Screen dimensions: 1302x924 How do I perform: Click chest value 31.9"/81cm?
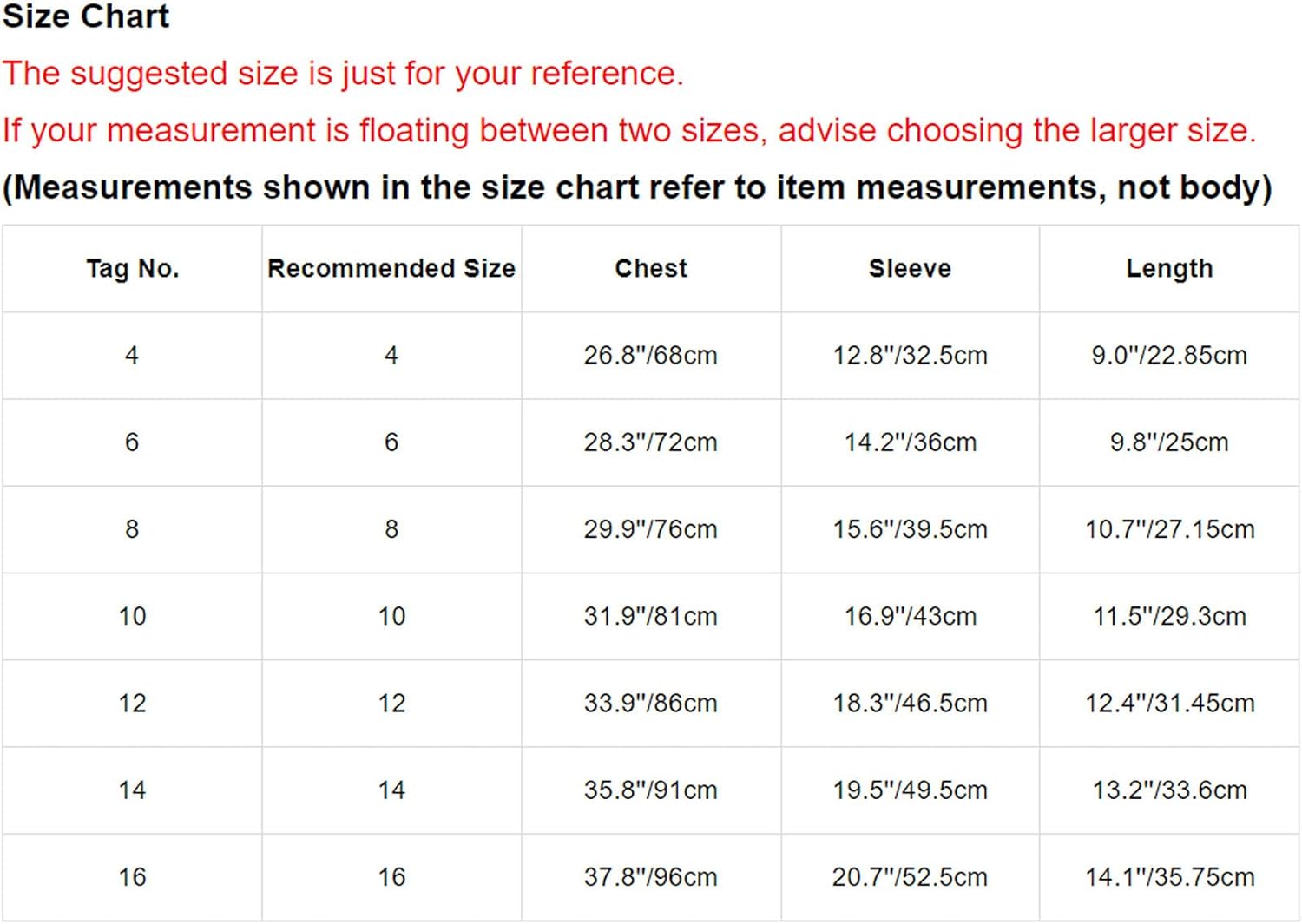[x=651, y=616]
